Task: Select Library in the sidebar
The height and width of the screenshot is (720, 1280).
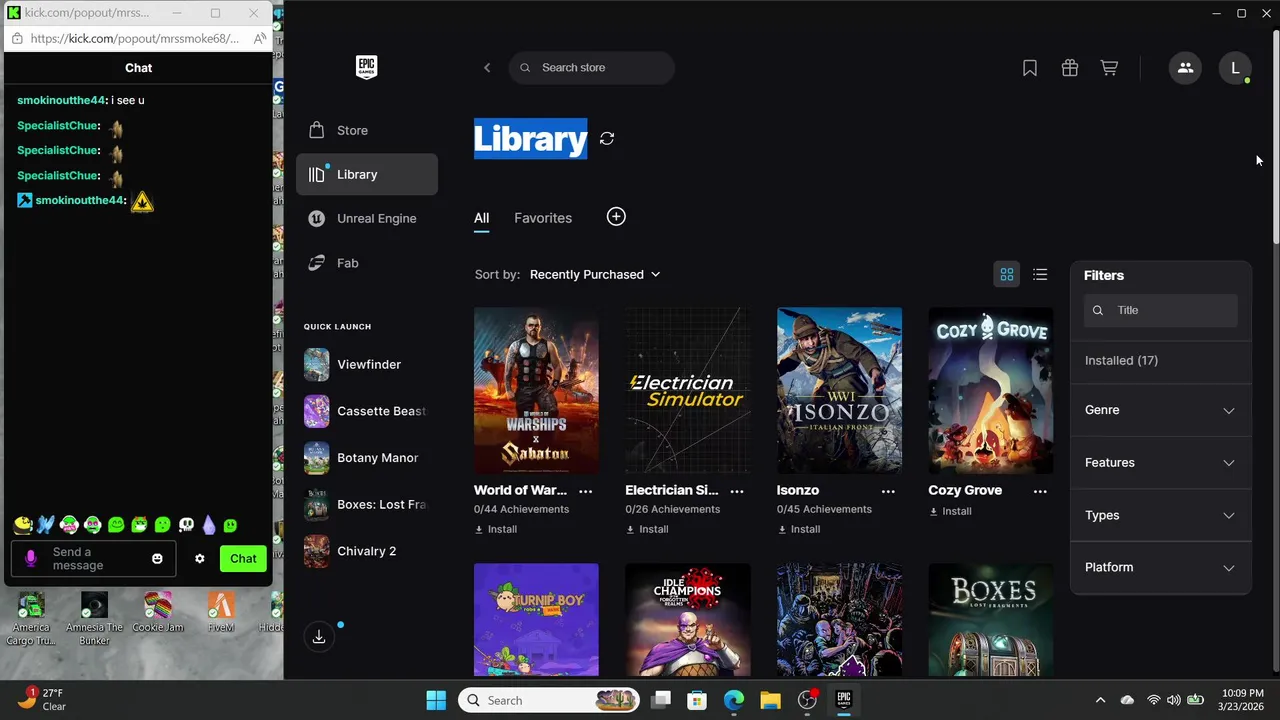Action: point(367,174)
